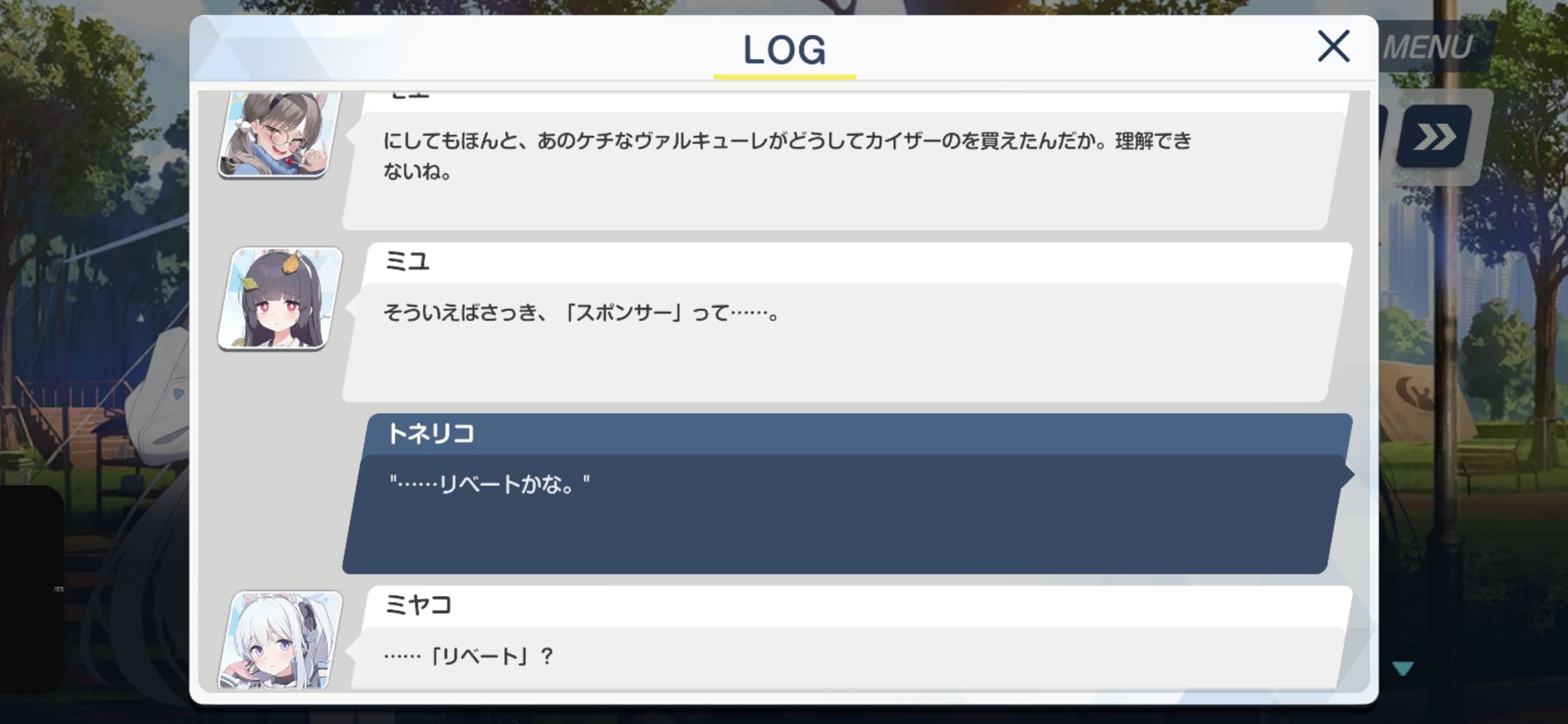The height and width of the screenshot is (724, 1568).
Task: Tap the double-arrow skip icon
Action: tap(1434, 136)
